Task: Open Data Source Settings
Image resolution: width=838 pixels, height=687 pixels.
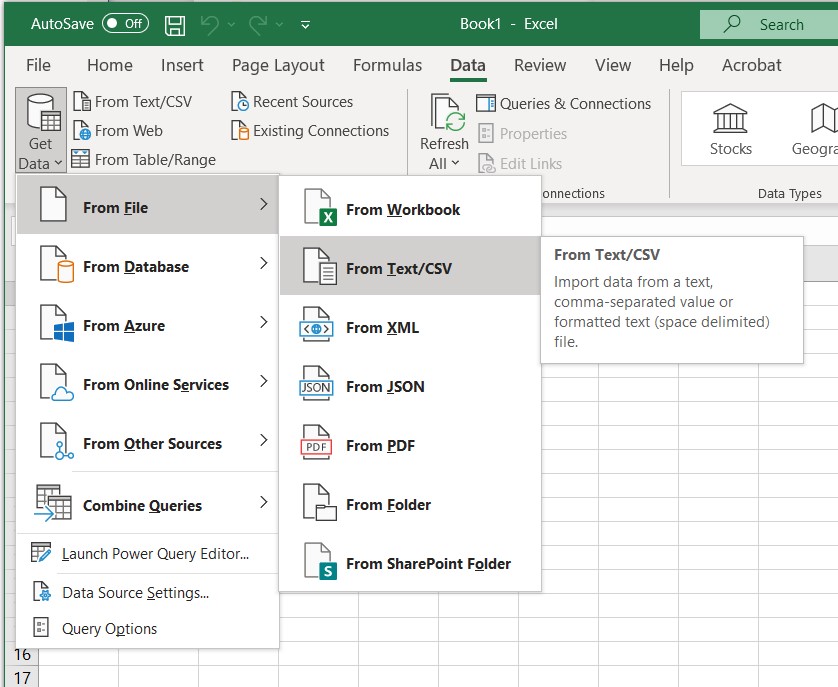Action: (x=148, y=592)
